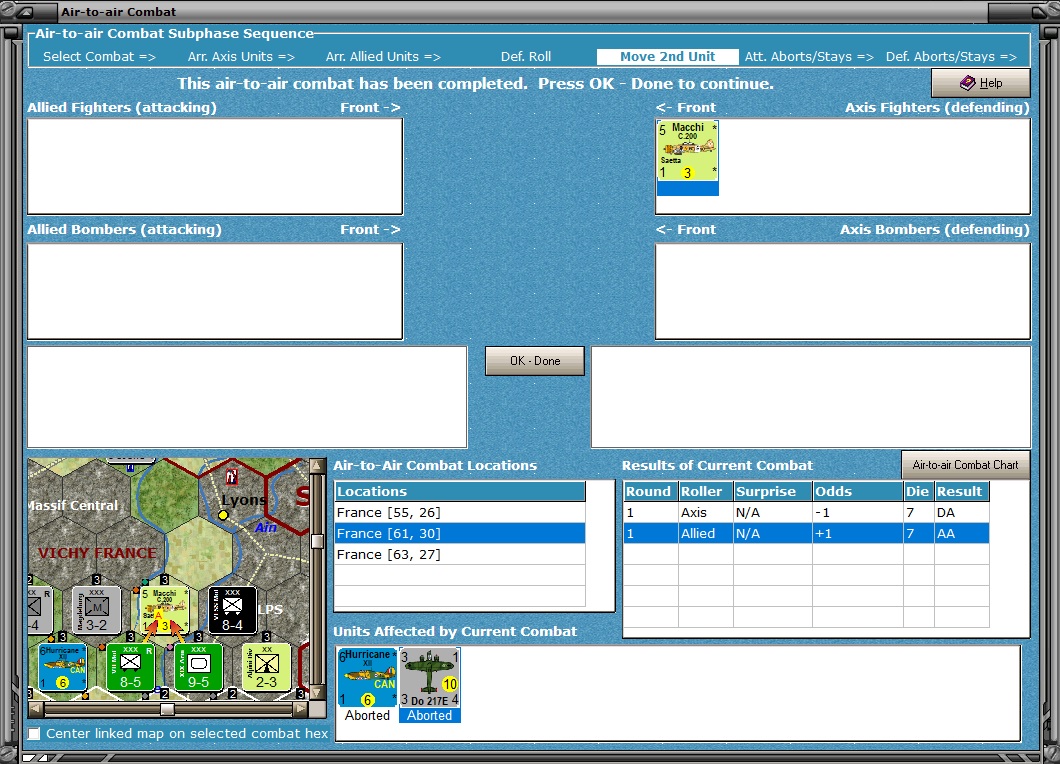Open the Air-to-air Combat Chart
The width and height of the screenshot is (1060, 764).
[x=965, y=464]
